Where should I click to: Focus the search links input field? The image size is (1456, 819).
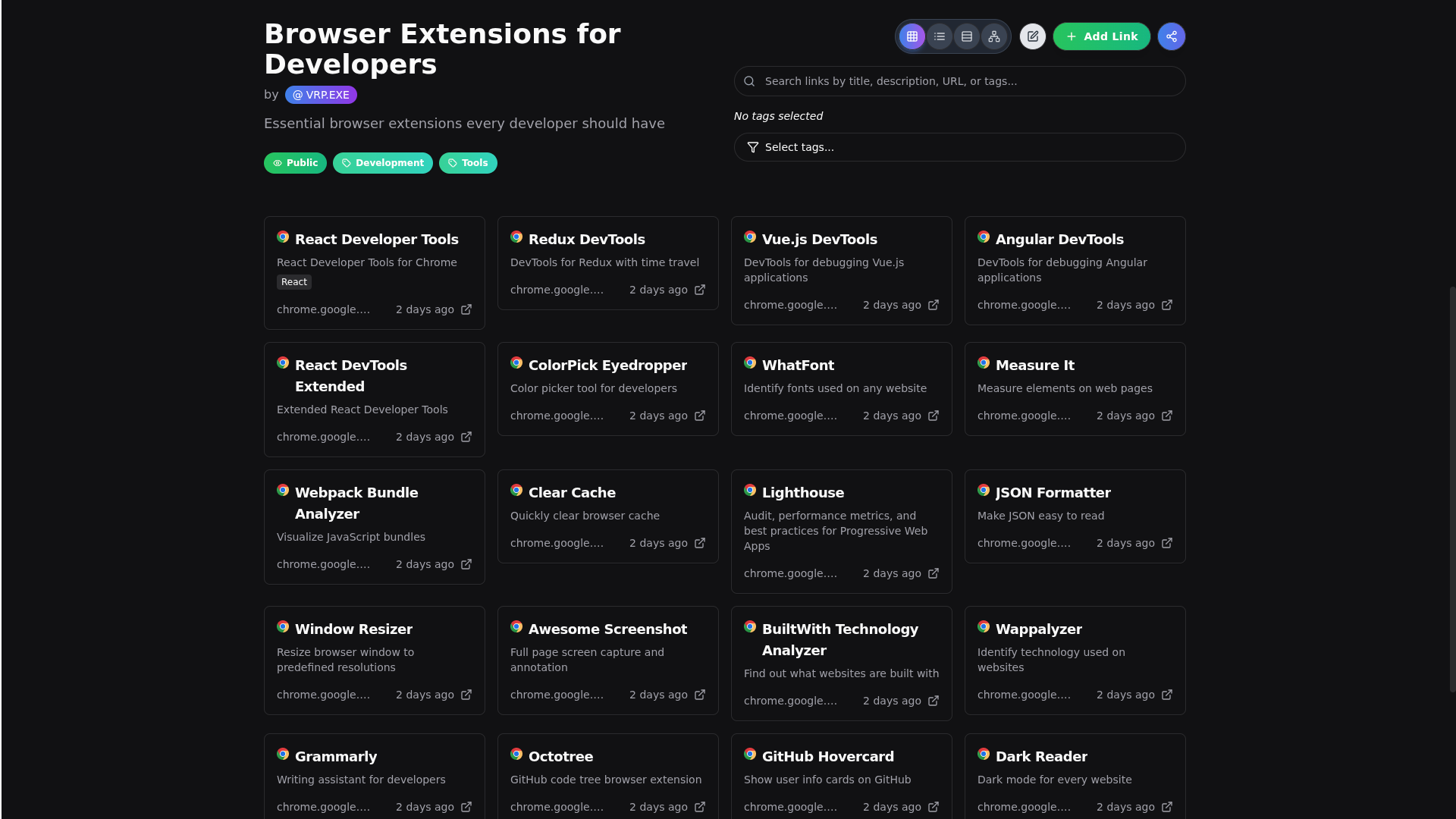[x=960, y=81]
